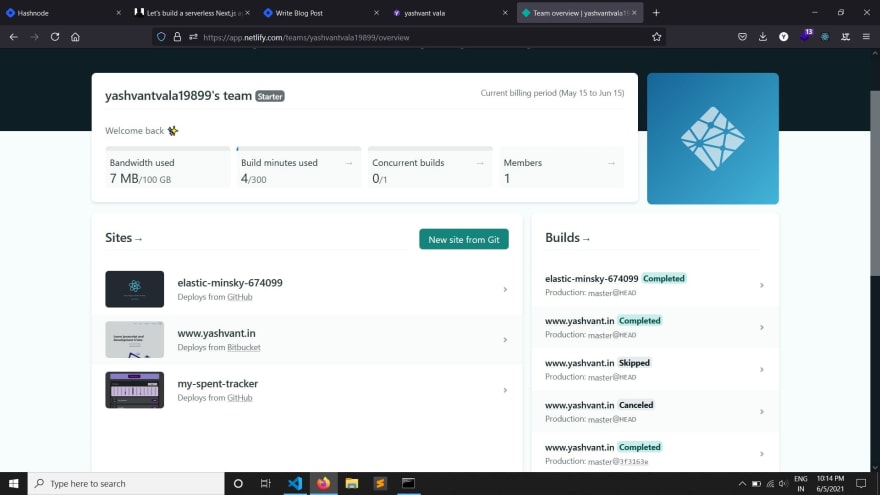Expand my-spent-tracker site row chevron

point(505,390)
